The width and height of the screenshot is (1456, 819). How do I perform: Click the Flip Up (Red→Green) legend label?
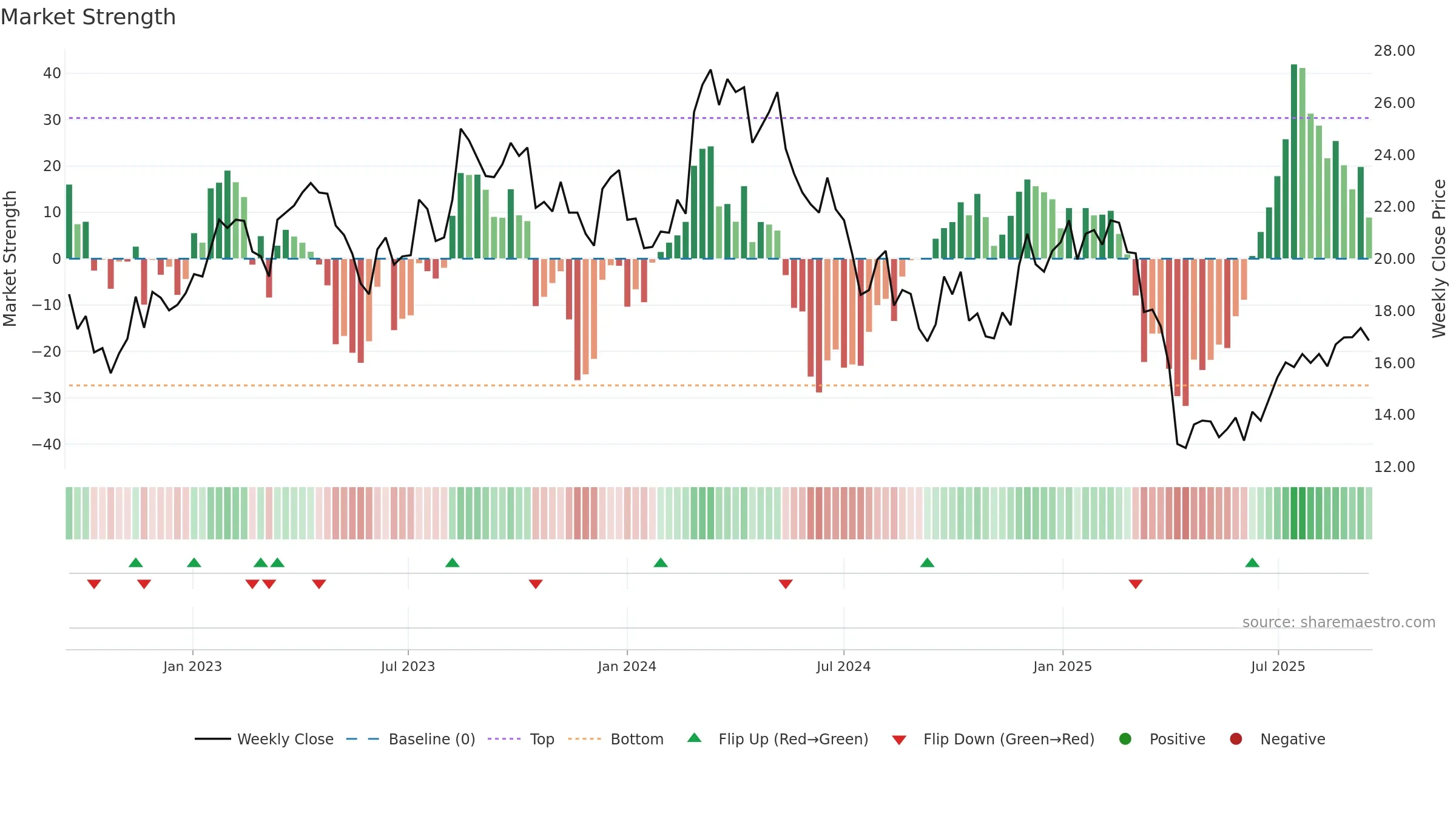(x=794, y=739)
